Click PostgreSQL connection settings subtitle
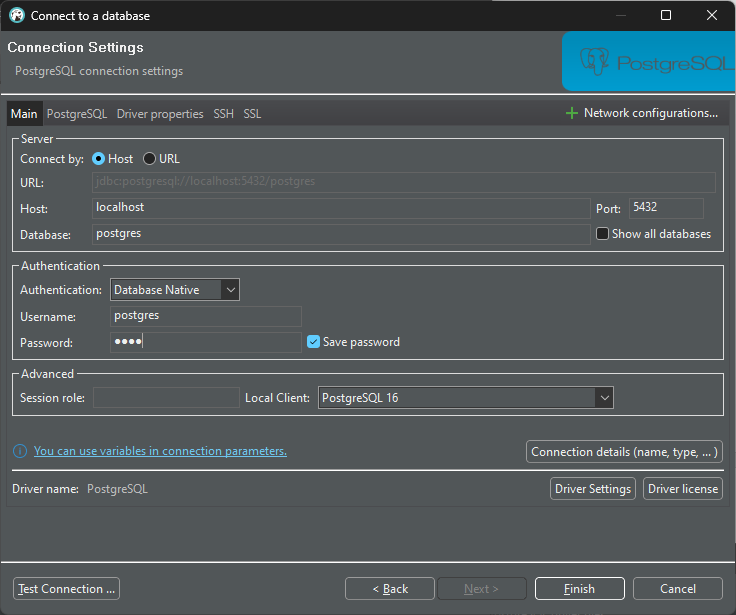Image resolution: width=736 pixels, height=615 pixels. click(99, 71)
